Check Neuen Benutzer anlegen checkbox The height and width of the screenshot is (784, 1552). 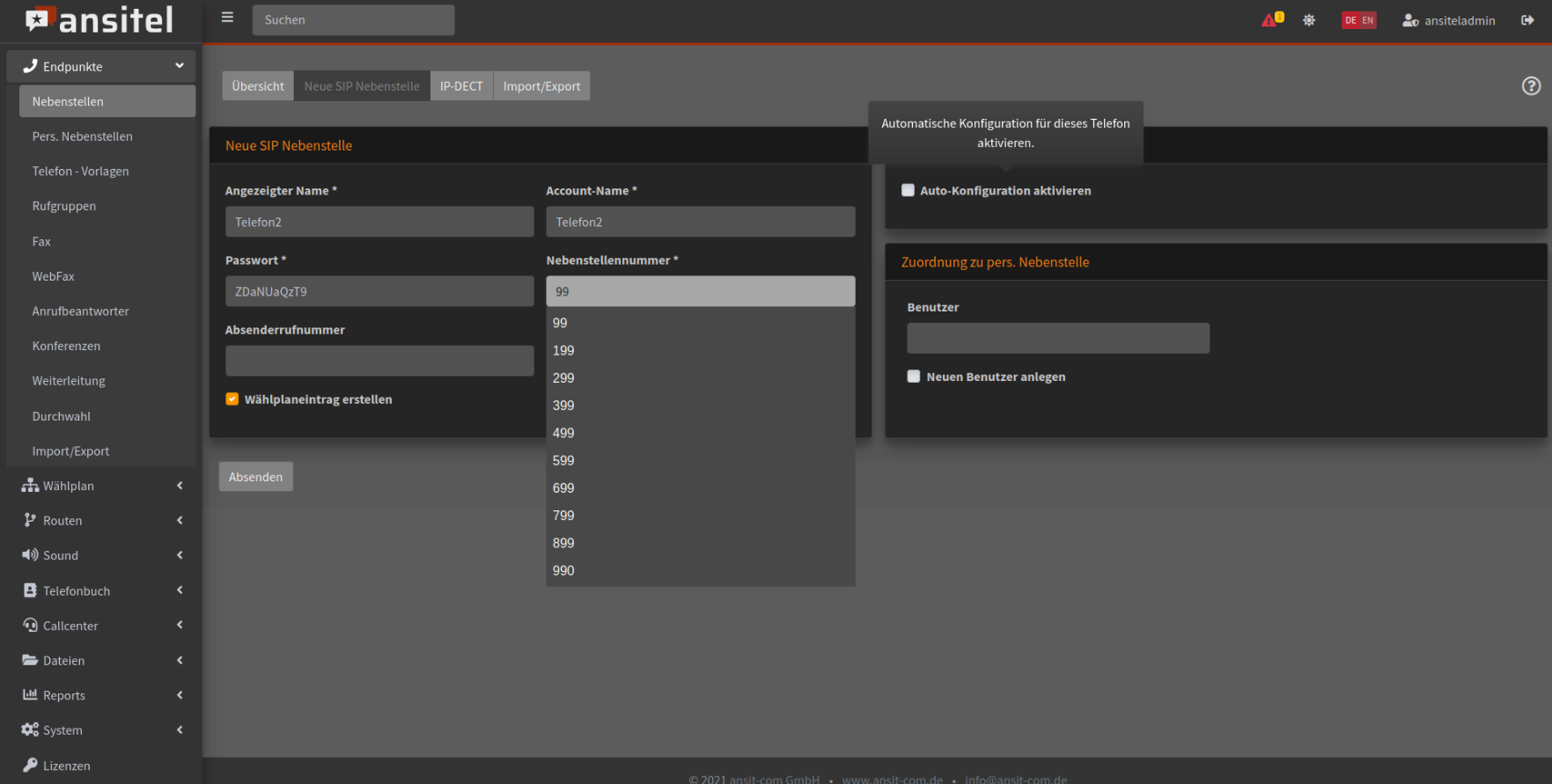tap(914, 377)
